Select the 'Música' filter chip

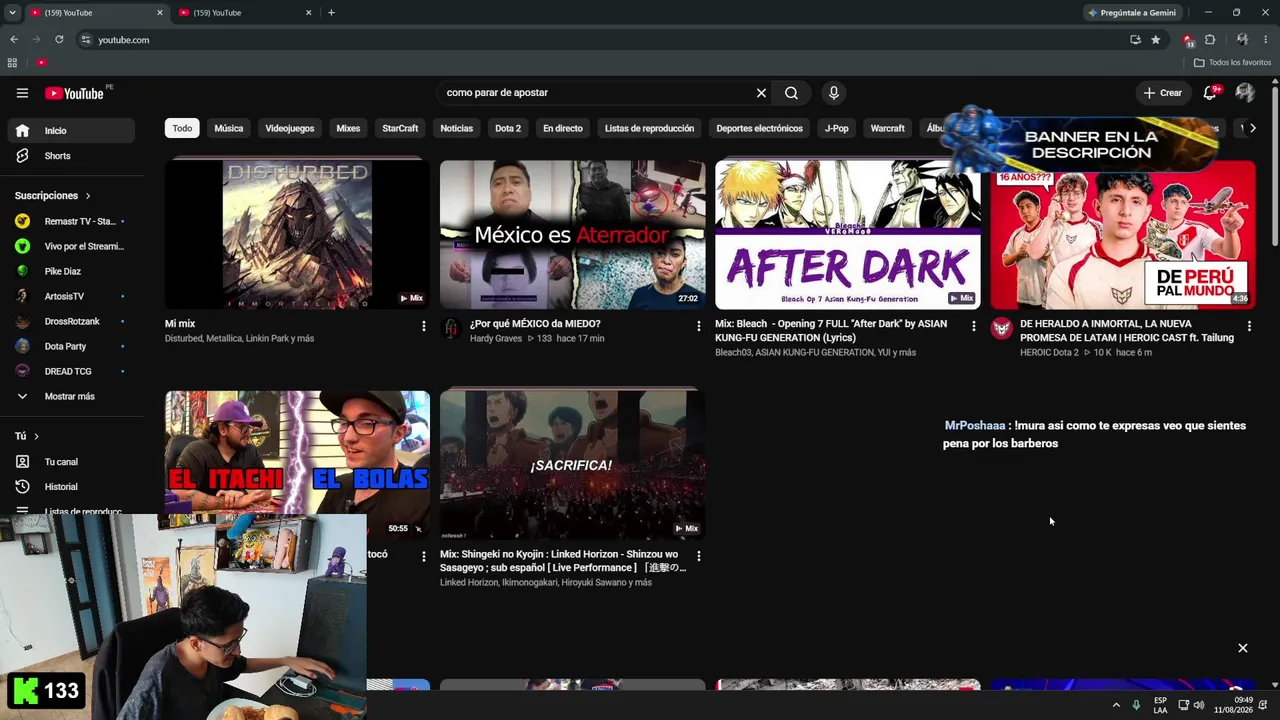click(229, 128)
